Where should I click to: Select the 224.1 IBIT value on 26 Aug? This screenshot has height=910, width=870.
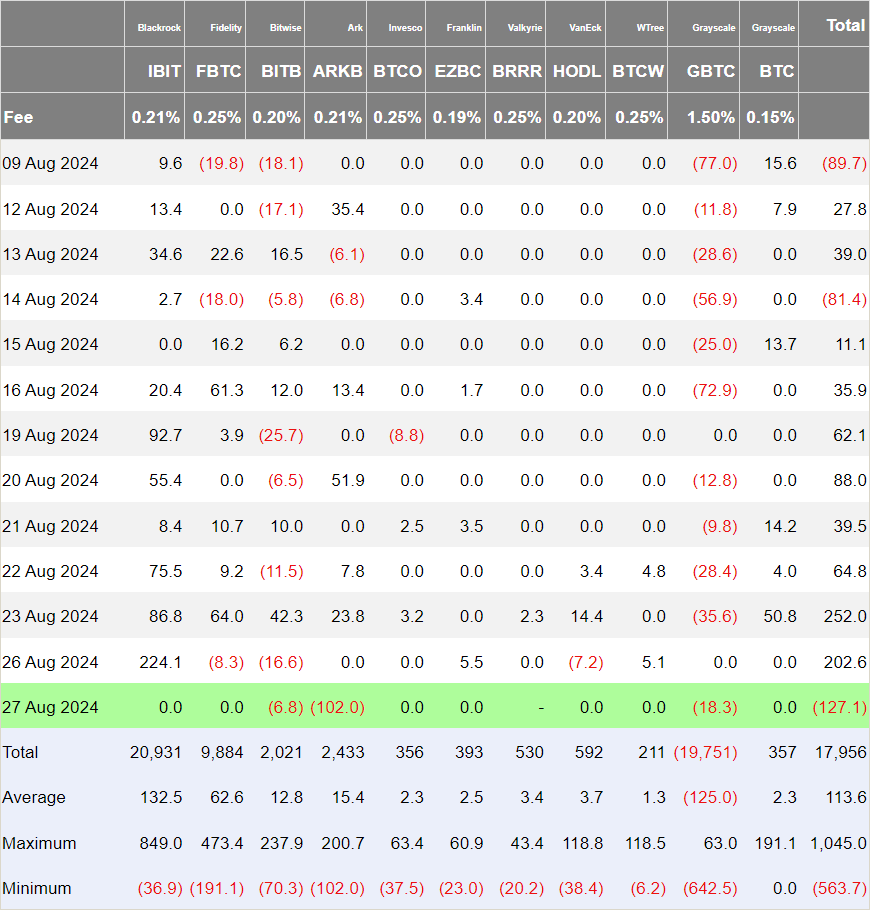pos(160,662)
